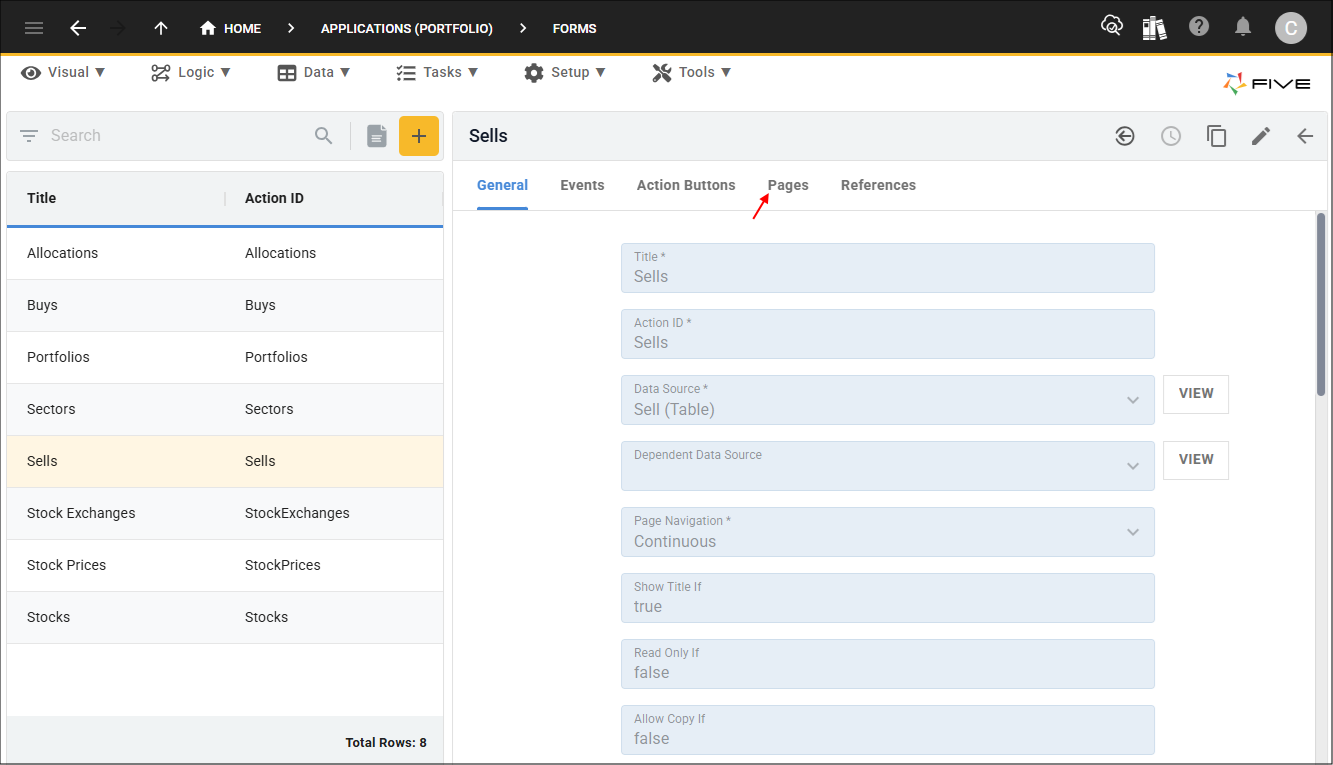The image size is (1333, 765).
Task: Go back with the top-bar left arrow
Action: (x=78, y=28)
